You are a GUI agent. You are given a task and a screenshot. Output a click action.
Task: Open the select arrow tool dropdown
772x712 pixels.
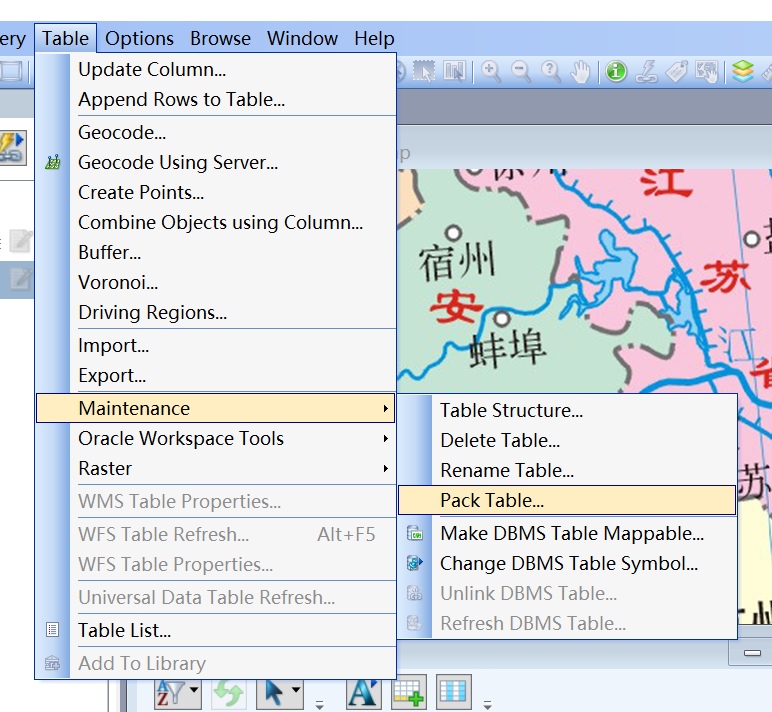(296, 690)
